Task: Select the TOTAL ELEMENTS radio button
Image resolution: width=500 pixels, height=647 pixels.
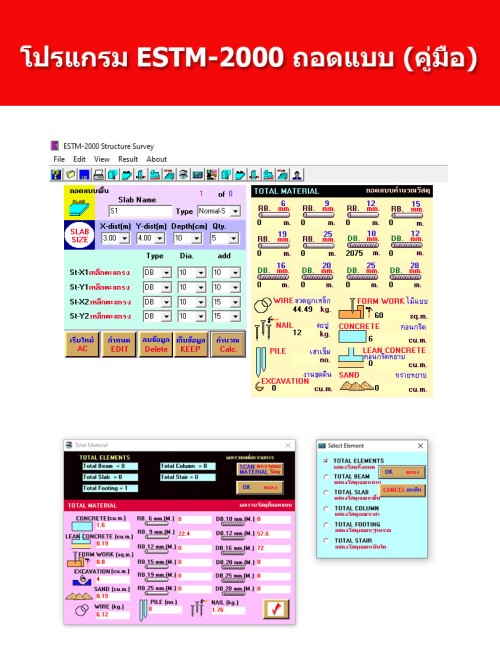Action: (326, 461)
